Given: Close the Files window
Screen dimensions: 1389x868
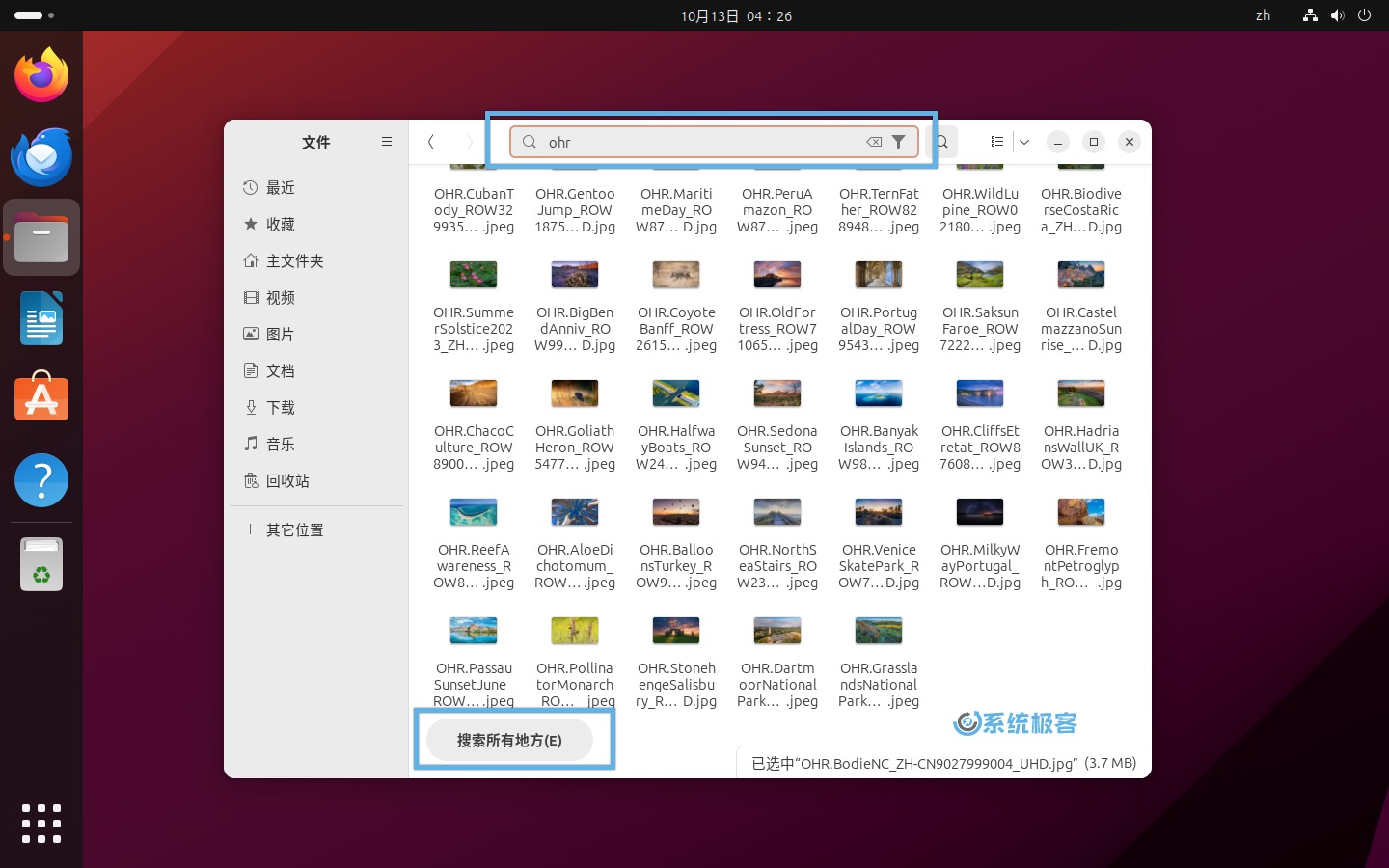Looking at the screenshot, I should (1130, 142).
